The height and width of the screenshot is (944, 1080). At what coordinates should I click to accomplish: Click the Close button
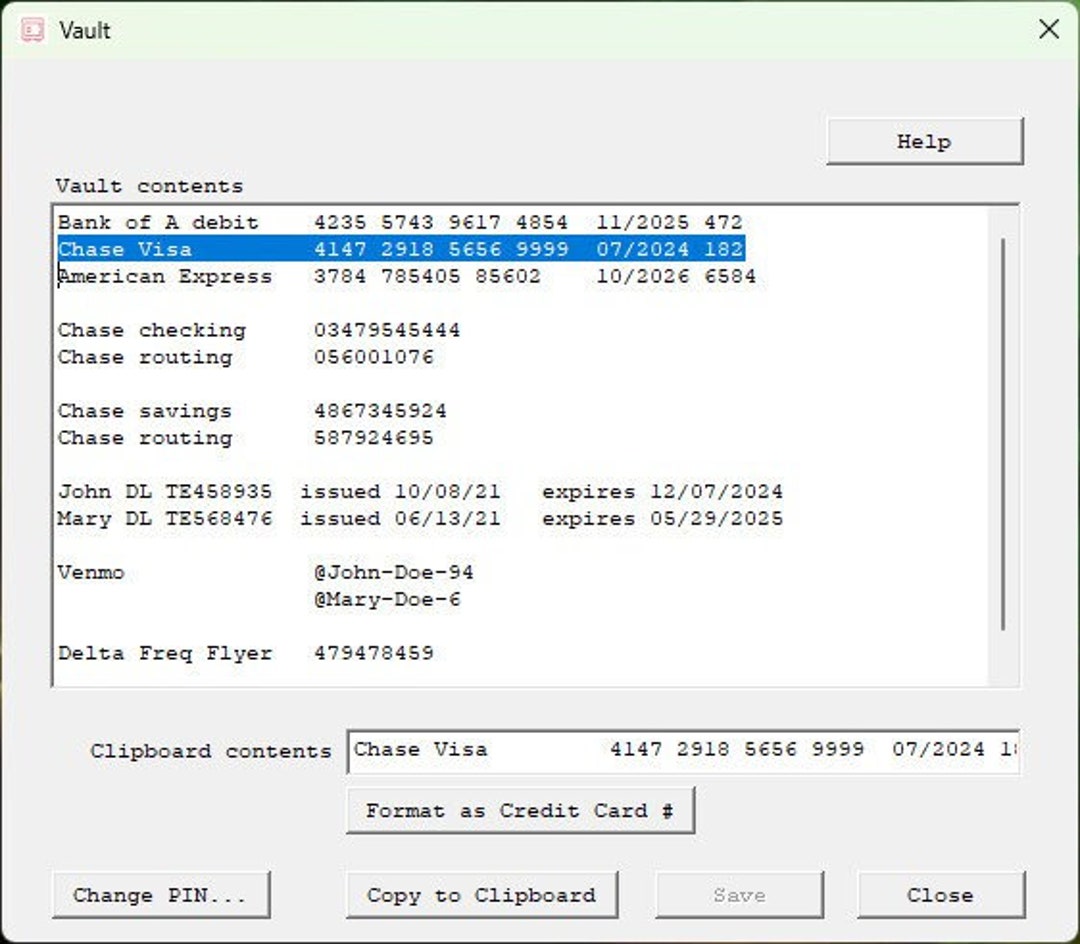click(x=939, y=895)
